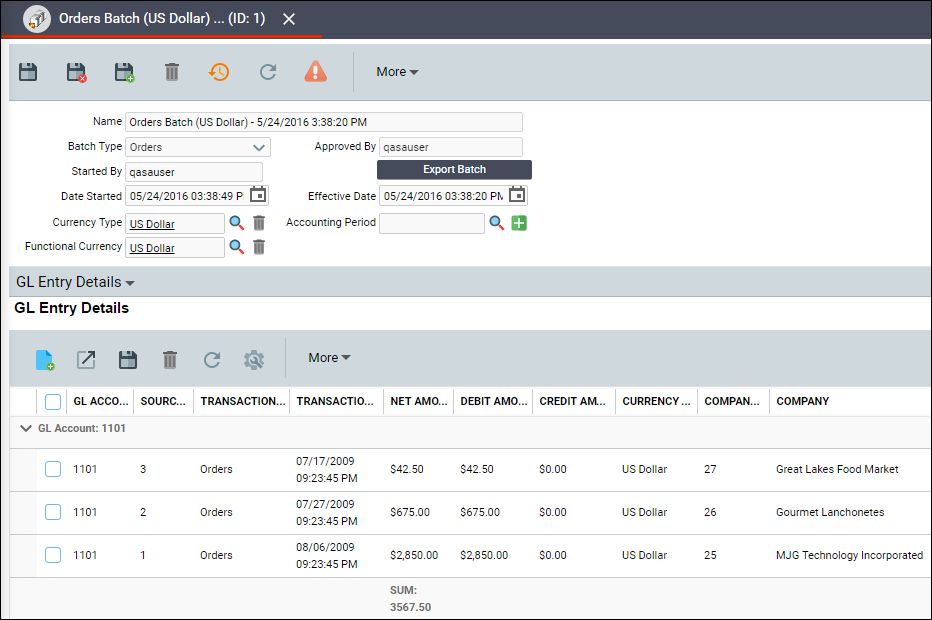Open the Effective Date calendar picker
The width and height of the screenshot is (932, 620).
click(517, 195)
